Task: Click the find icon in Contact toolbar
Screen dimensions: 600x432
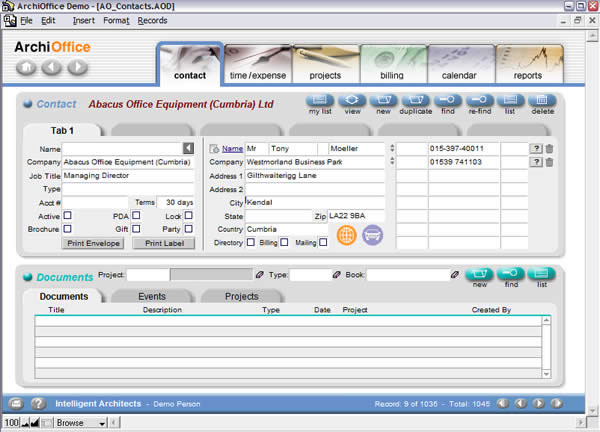Action: [x=448, y=101]
